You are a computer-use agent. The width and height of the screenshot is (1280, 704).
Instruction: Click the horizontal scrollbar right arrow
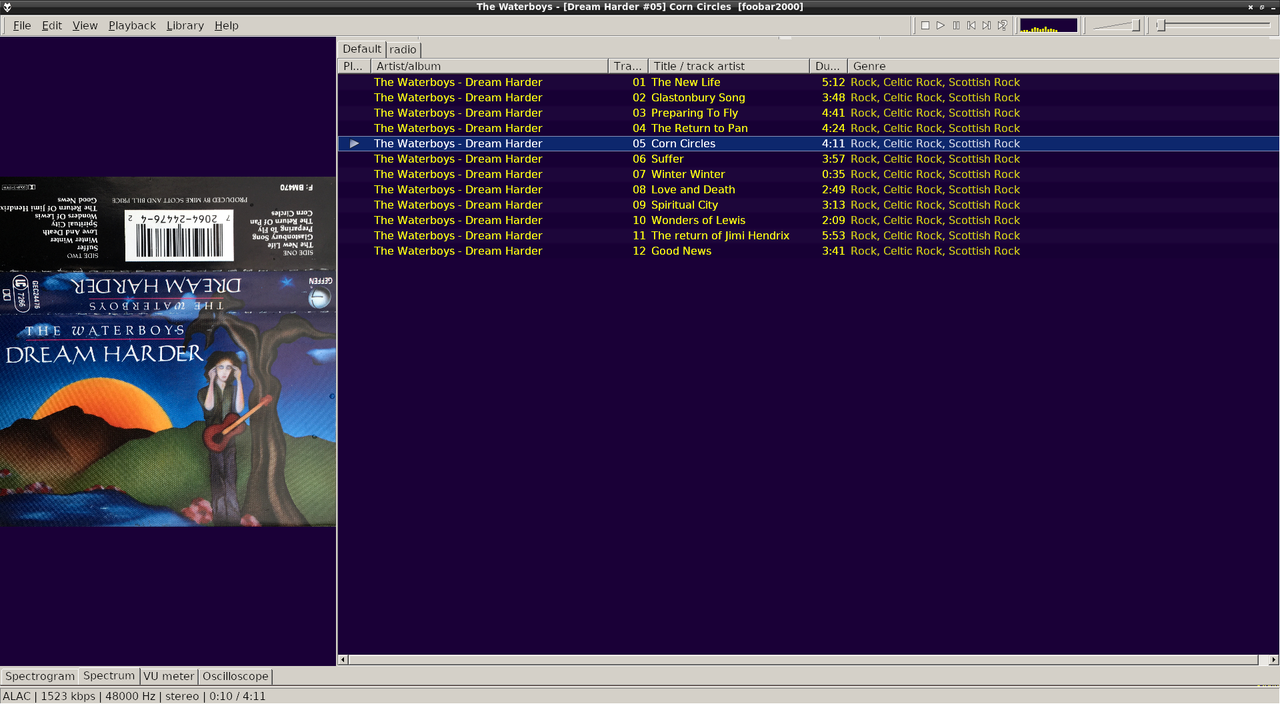[x=1273, y=660]
